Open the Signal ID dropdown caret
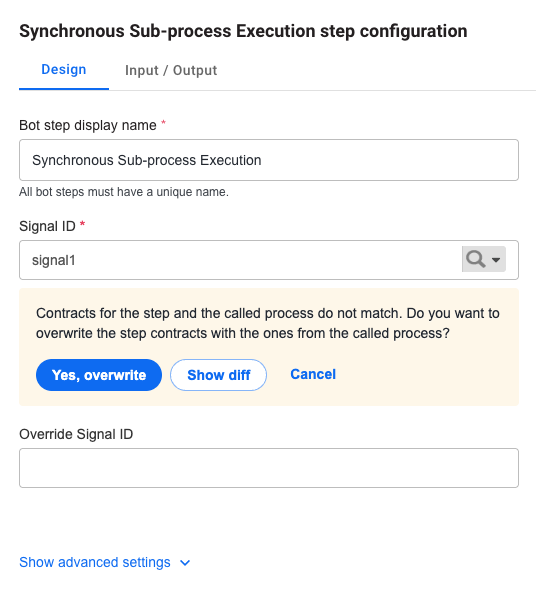Viewport: 536px width, 592px height. click(496, 260)
